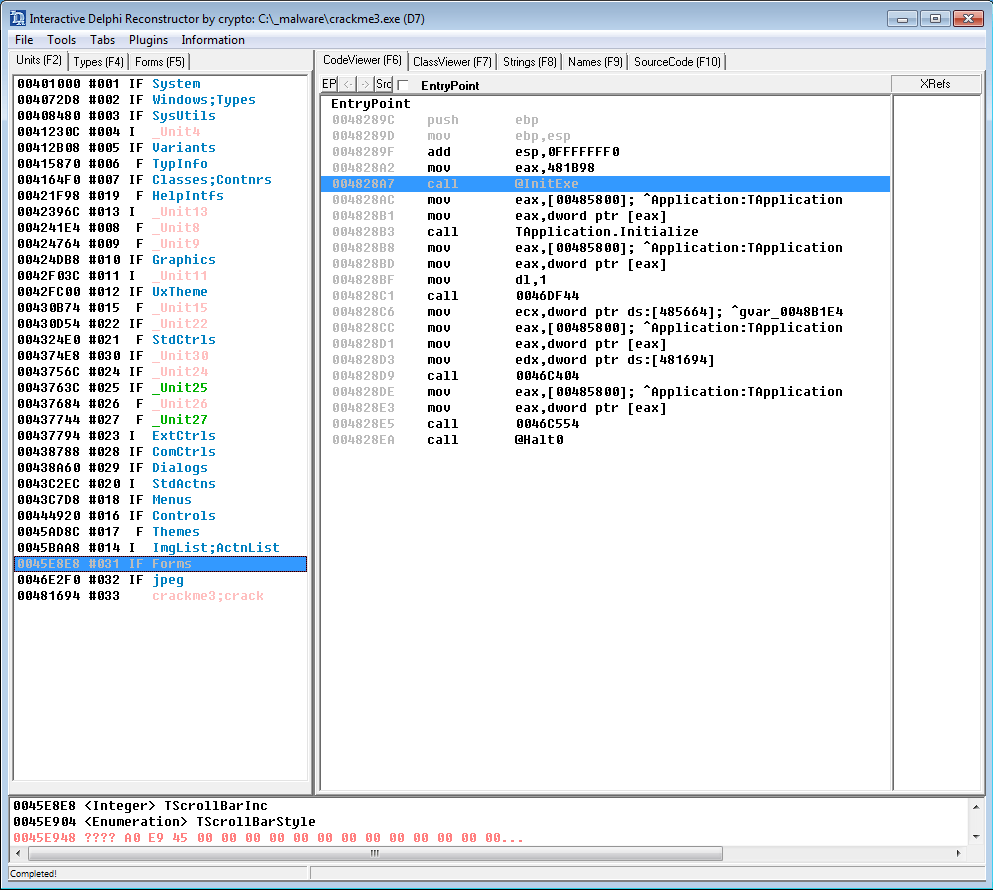Click the horizontal scroll right arrow
This screenshot has width=993, height=890.
(x=961, y=854)
